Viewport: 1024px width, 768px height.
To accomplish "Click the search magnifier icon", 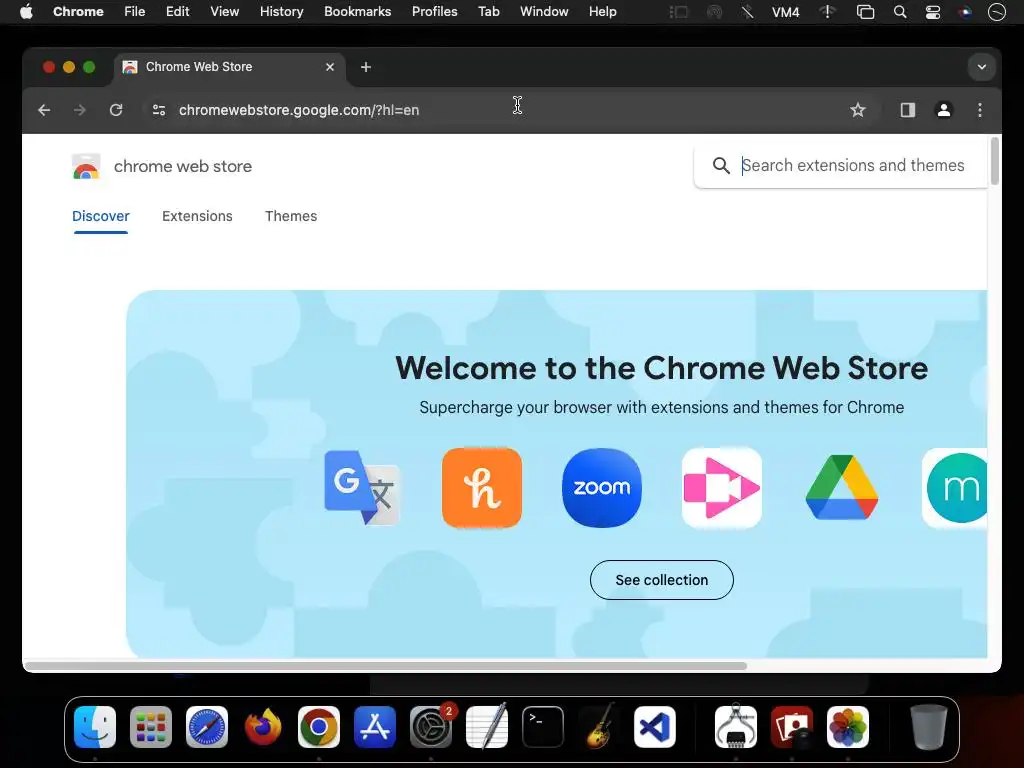I will [721, 166].
